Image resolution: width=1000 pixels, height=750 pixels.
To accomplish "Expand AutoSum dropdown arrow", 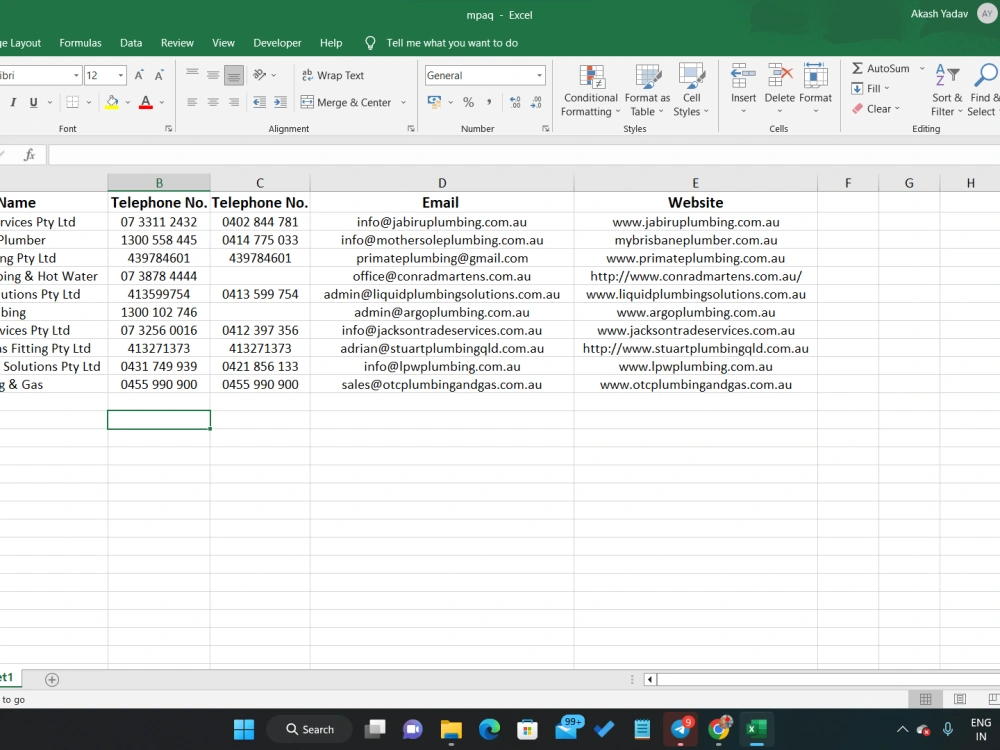I will coord(921,68).
